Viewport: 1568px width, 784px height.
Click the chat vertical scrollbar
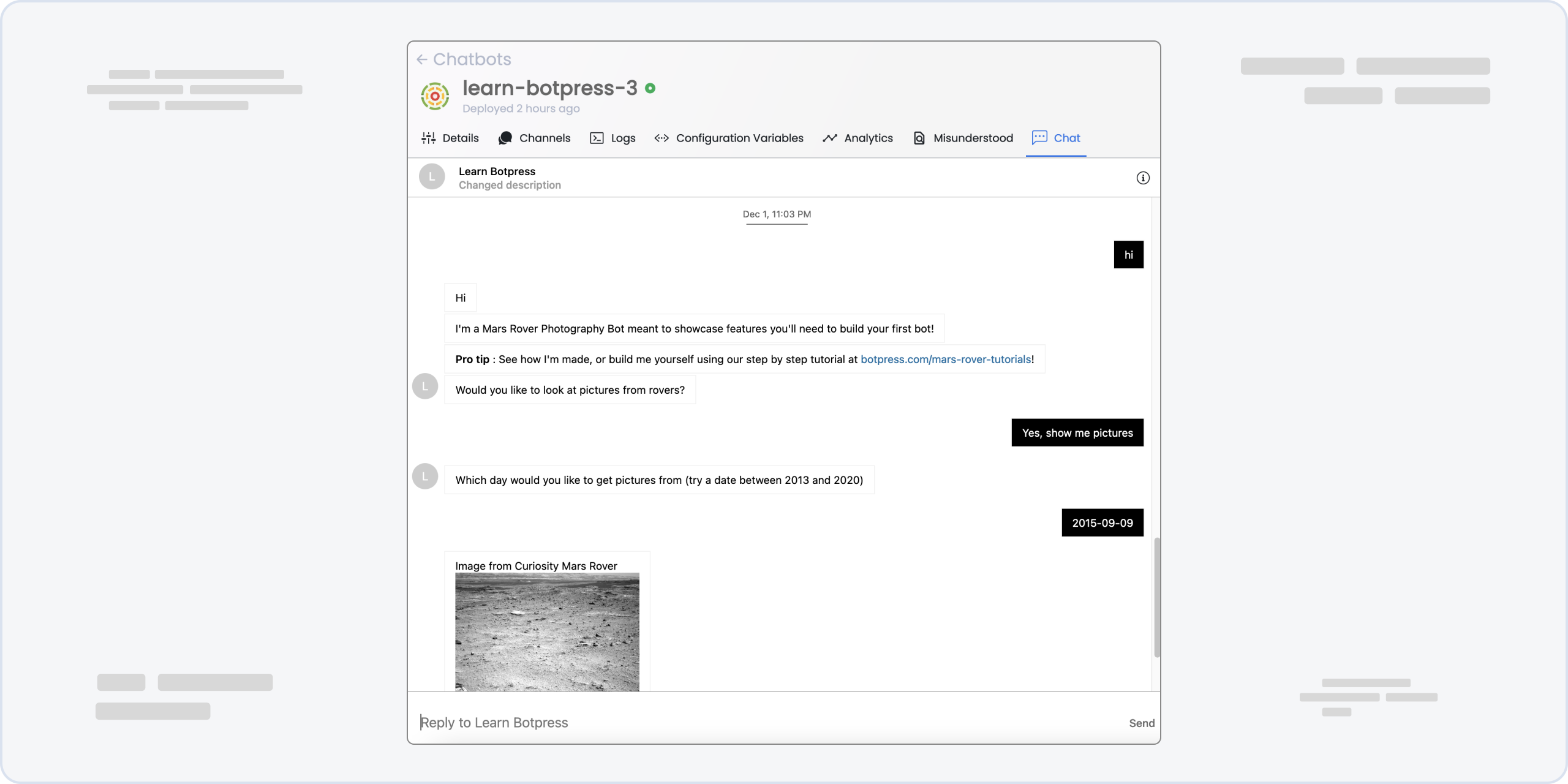(x=1157, y=597)
